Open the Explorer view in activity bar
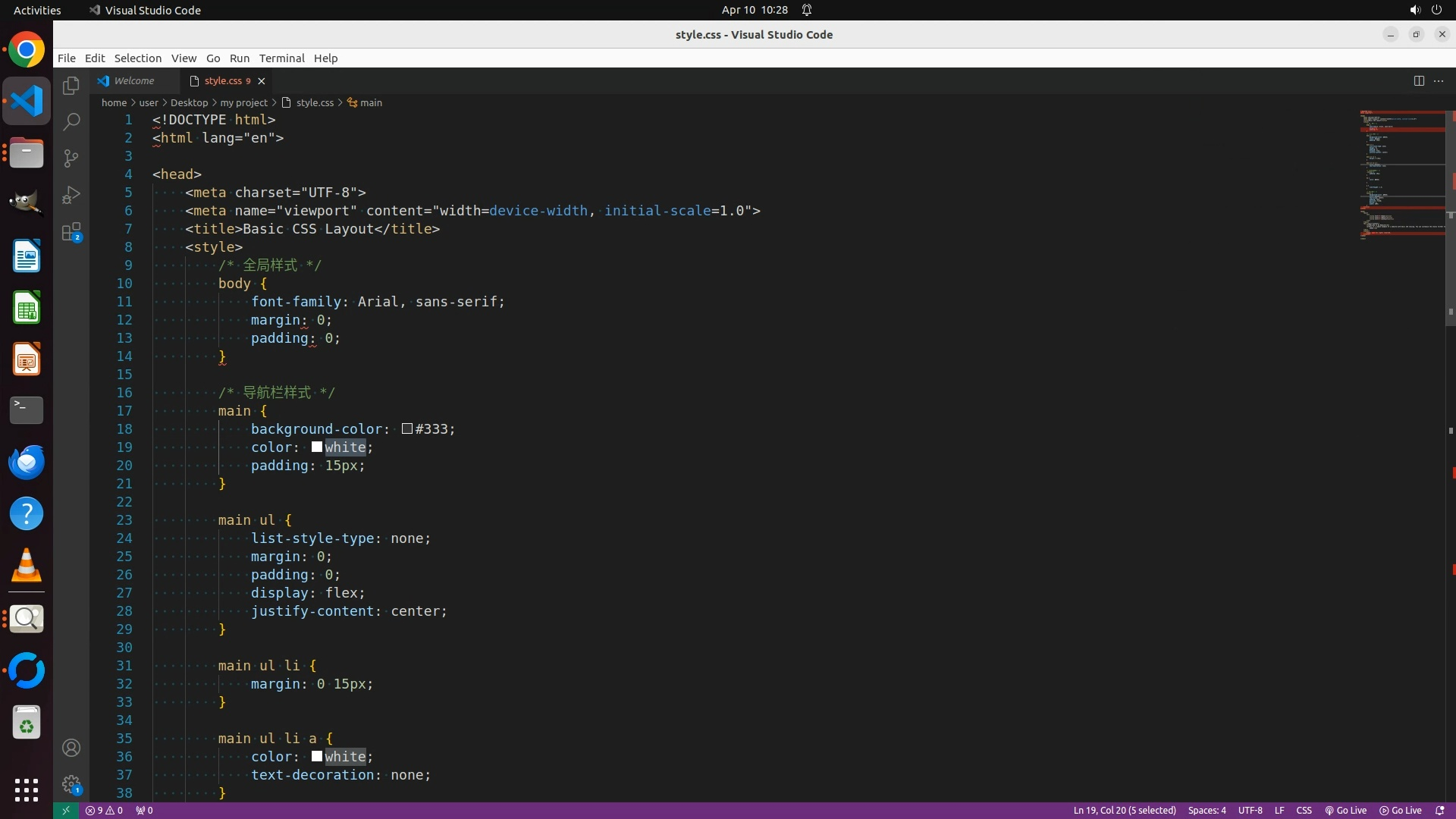Image resolution: width=1456 pixels, height=819 pixels. pyautogui.click(x=71, y=86)
